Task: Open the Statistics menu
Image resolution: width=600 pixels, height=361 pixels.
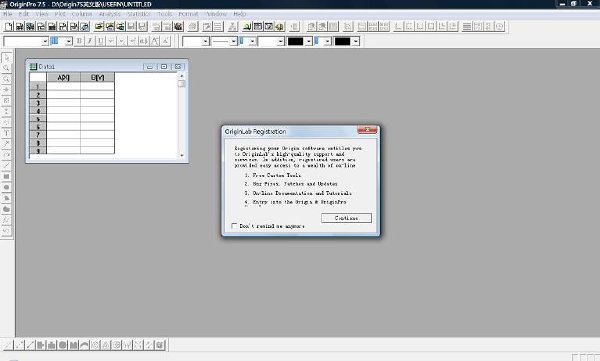Action: (139, 14)
